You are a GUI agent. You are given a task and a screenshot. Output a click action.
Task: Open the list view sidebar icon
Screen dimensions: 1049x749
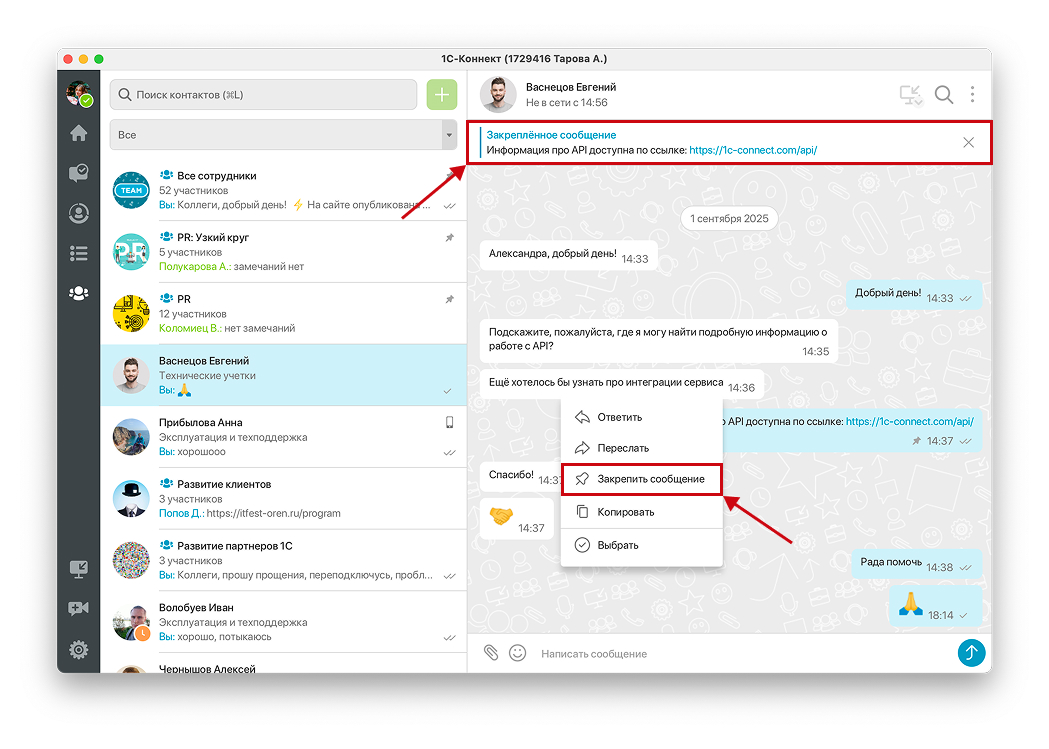point(78,253)
